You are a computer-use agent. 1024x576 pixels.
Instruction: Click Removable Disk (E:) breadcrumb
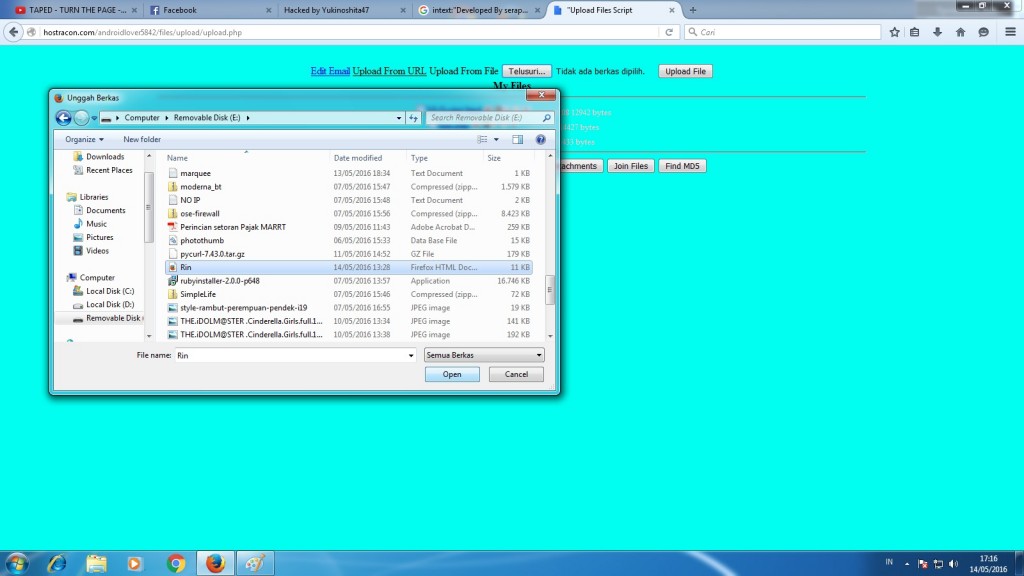click(x=207, y=118)
